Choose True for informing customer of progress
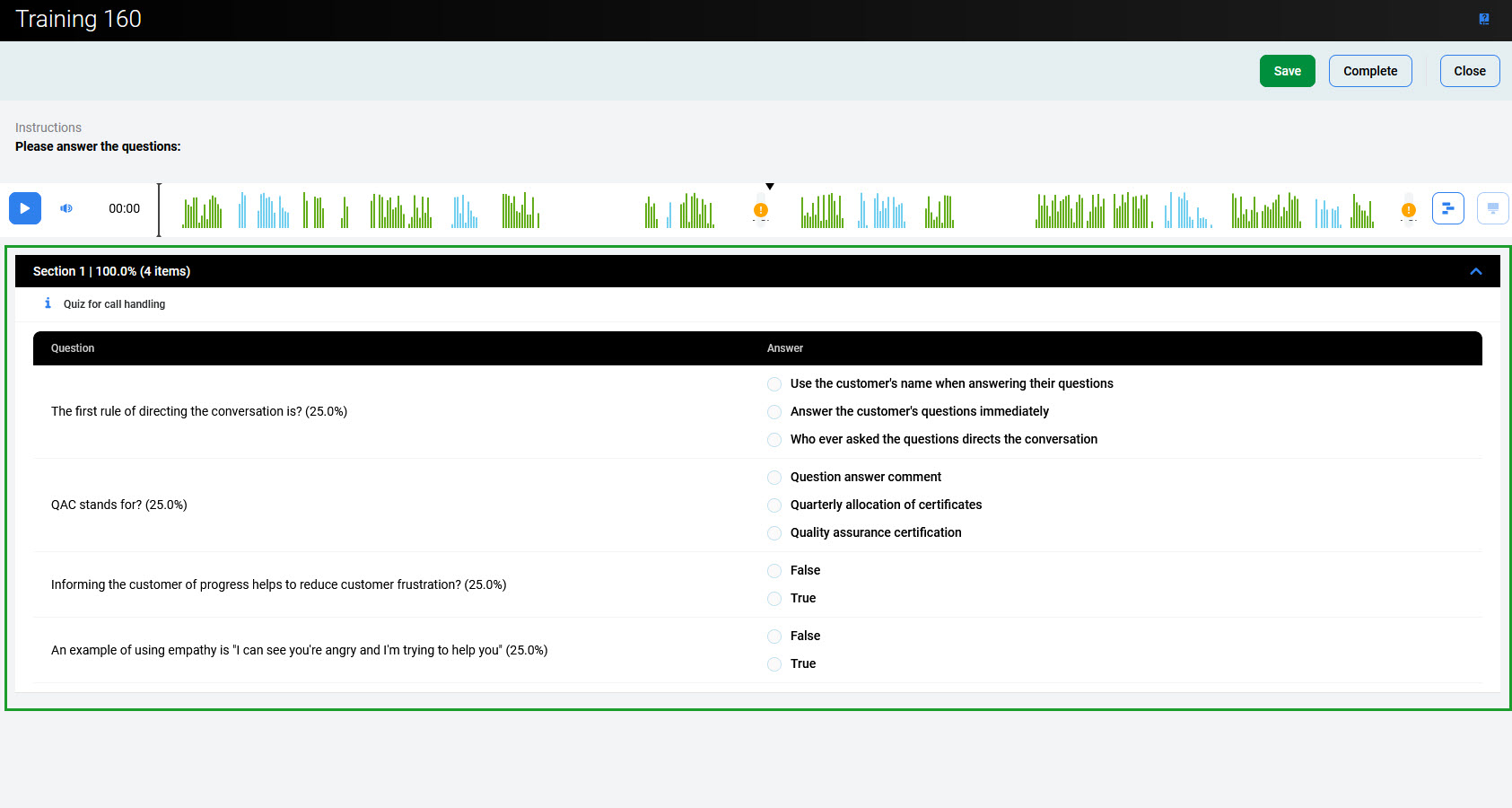 coord(774,599)
